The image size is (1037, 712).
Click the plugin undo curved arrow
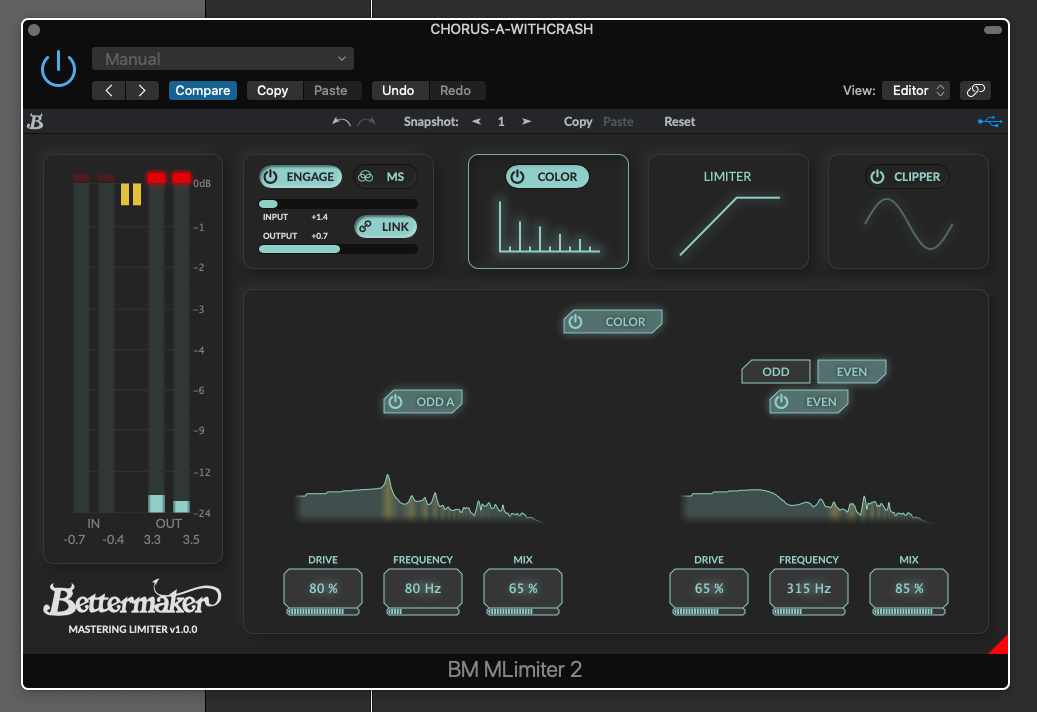(x=341, y=122)
